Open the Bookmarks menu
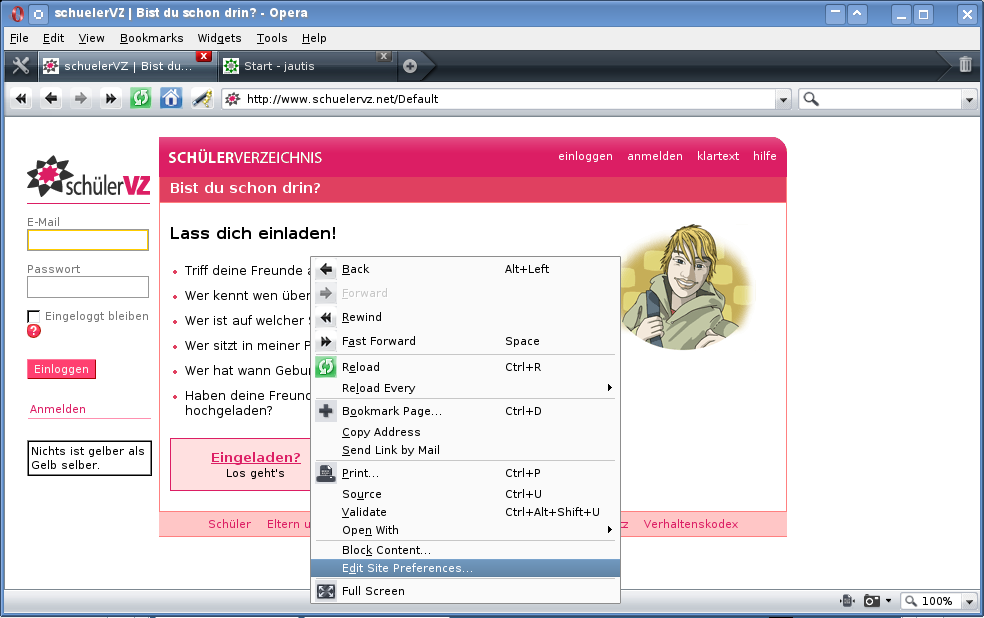The height and width of the screenshot is (618, 984). click(152, 38)
